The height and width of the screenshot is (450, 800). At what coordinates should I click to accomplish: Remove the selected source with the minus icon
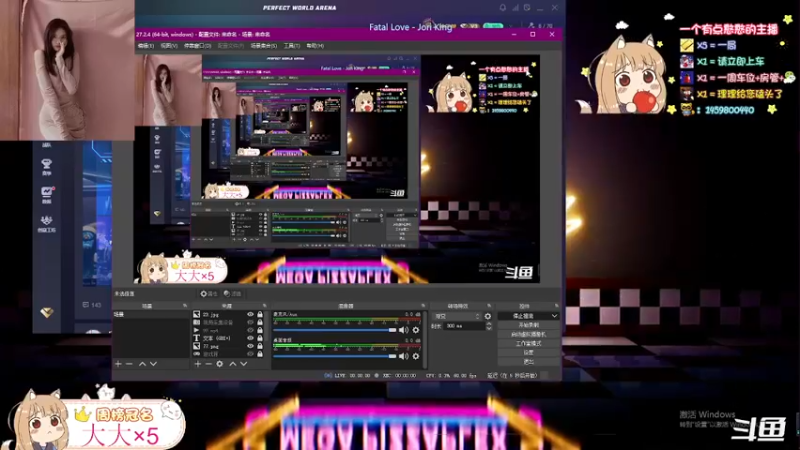[208, 364]
